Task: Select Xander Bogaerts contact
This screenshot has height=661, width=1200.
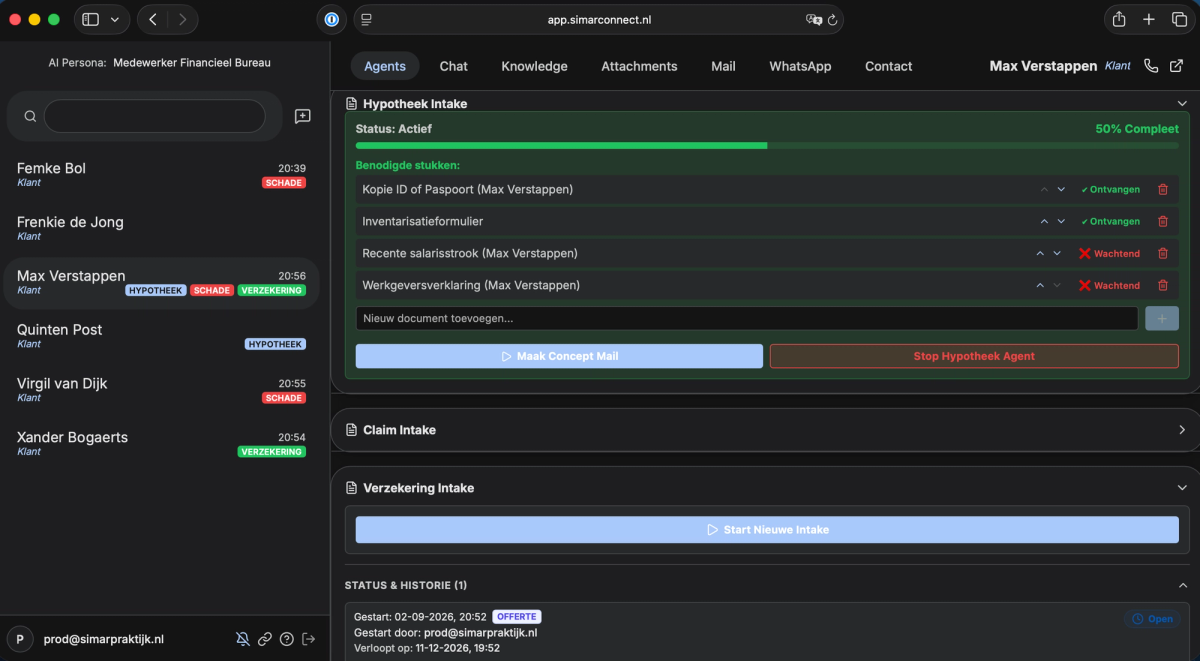Action: (160, 443)
